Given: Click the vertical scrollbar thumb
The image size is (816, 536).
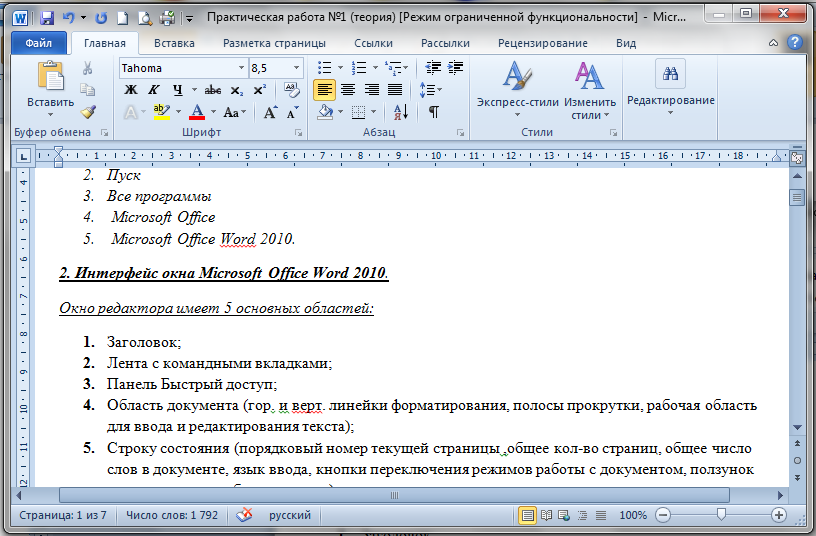Looking at the screenshot, I should click(x=797, y=198).
